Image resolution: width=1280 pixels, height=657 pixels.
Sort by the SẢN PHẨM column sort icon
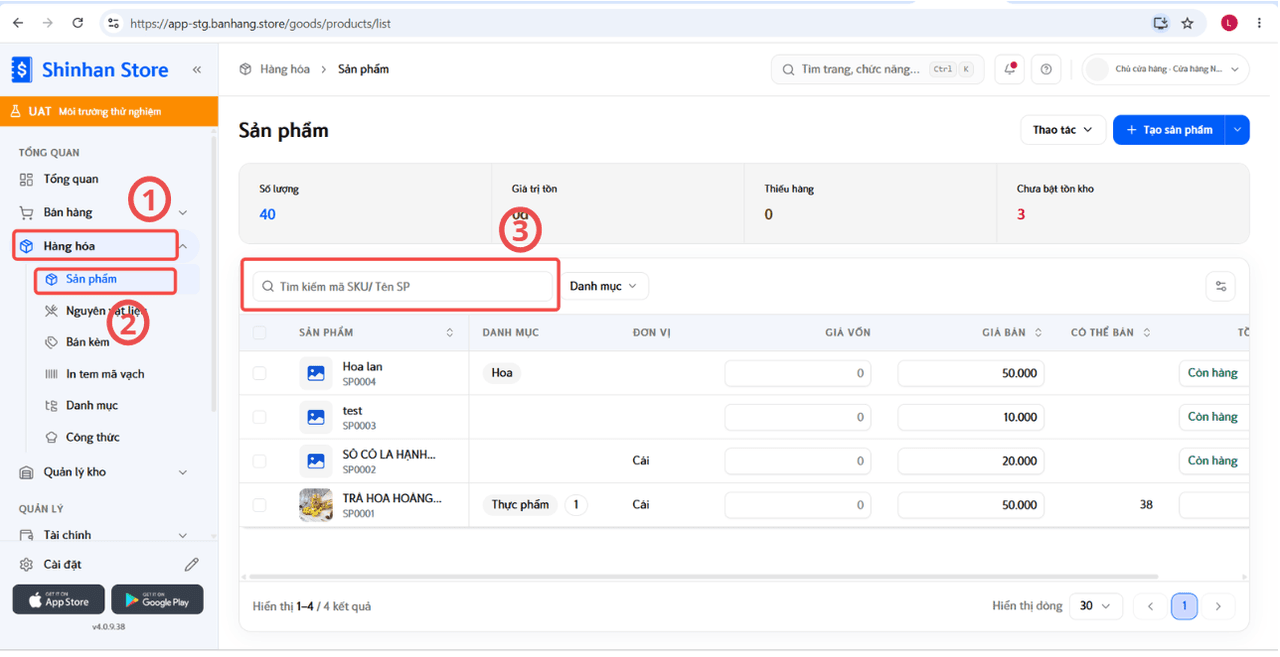(x=450, y=333)
